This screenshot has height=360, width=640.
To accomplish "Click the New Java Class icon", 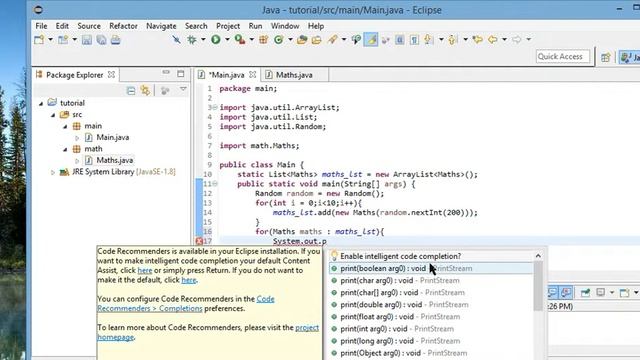I will (279, 40).
